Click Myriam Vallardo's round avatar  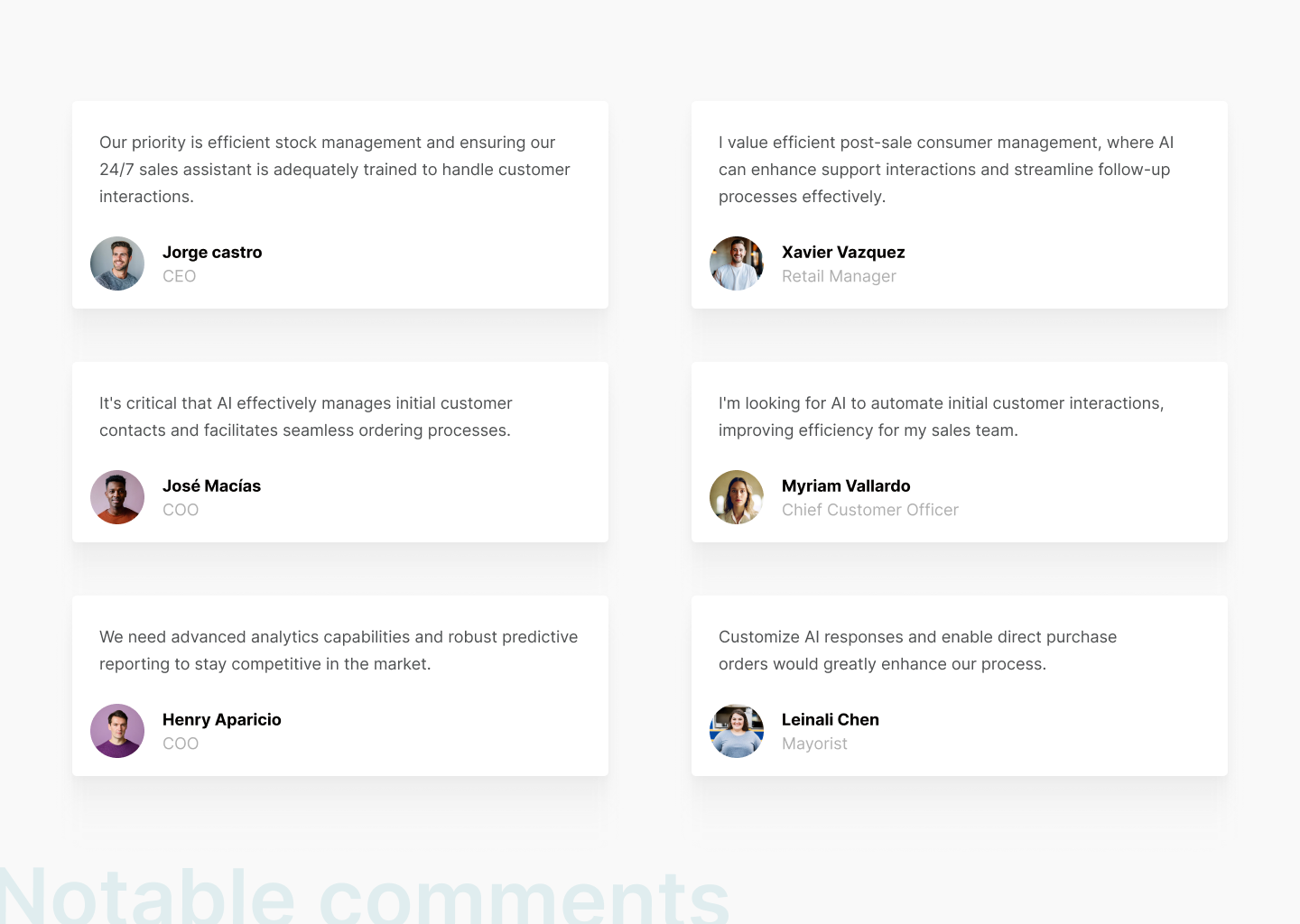coord(737,497)
